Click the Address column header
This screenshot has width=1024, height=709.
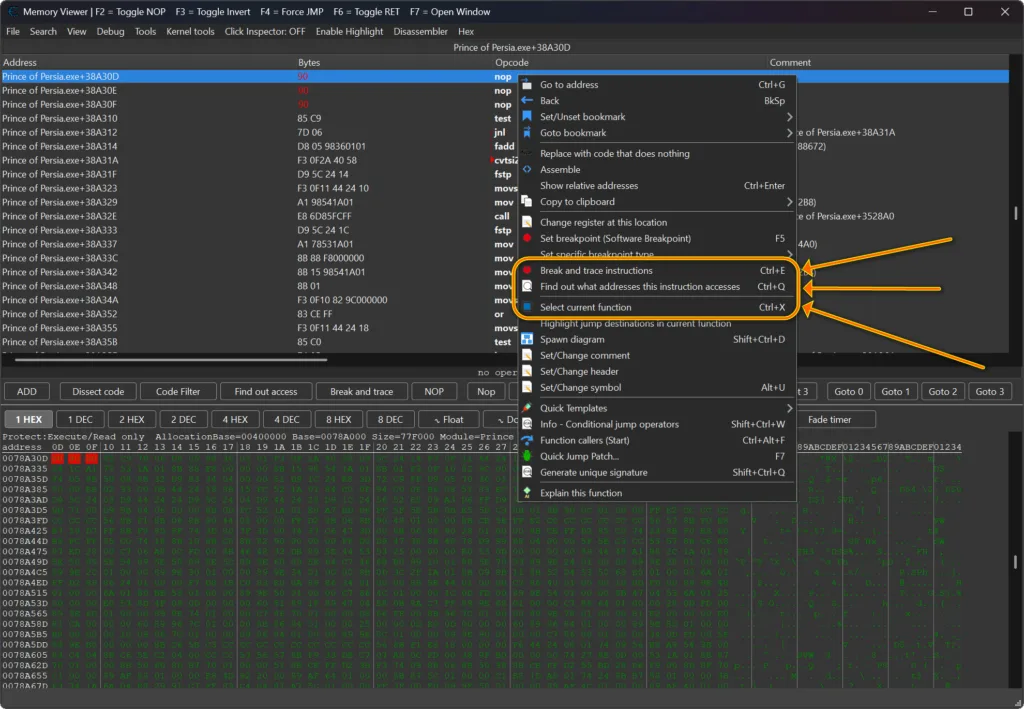tap(20, 62)
